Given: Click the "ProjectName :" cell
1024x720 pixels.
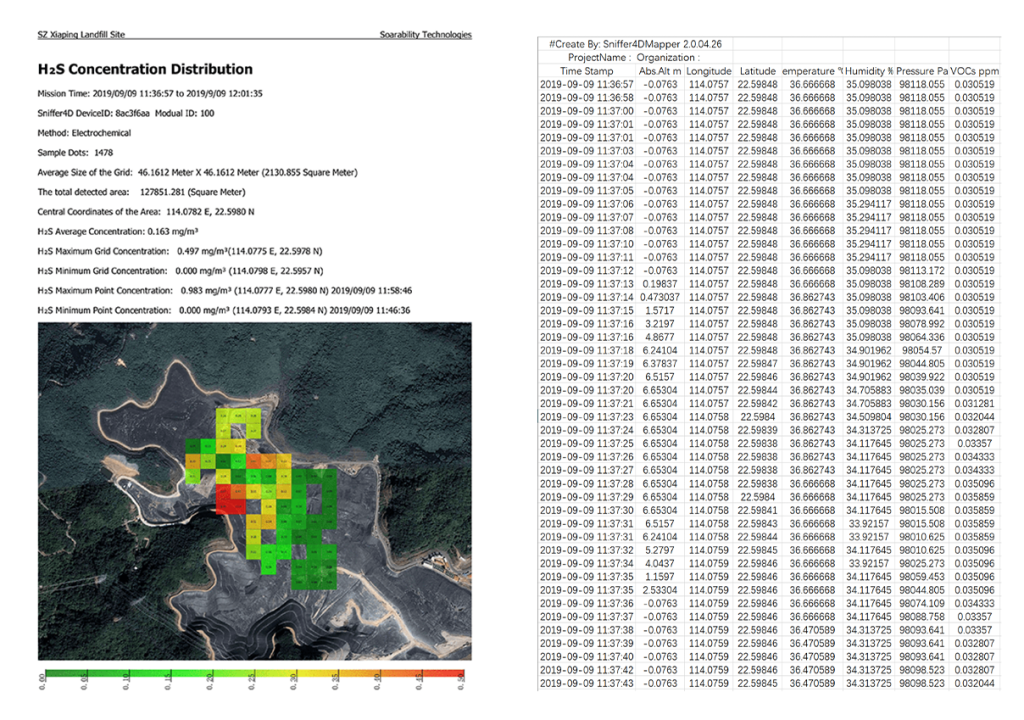Looking at the screenshot, I should (x=600, y=57).
